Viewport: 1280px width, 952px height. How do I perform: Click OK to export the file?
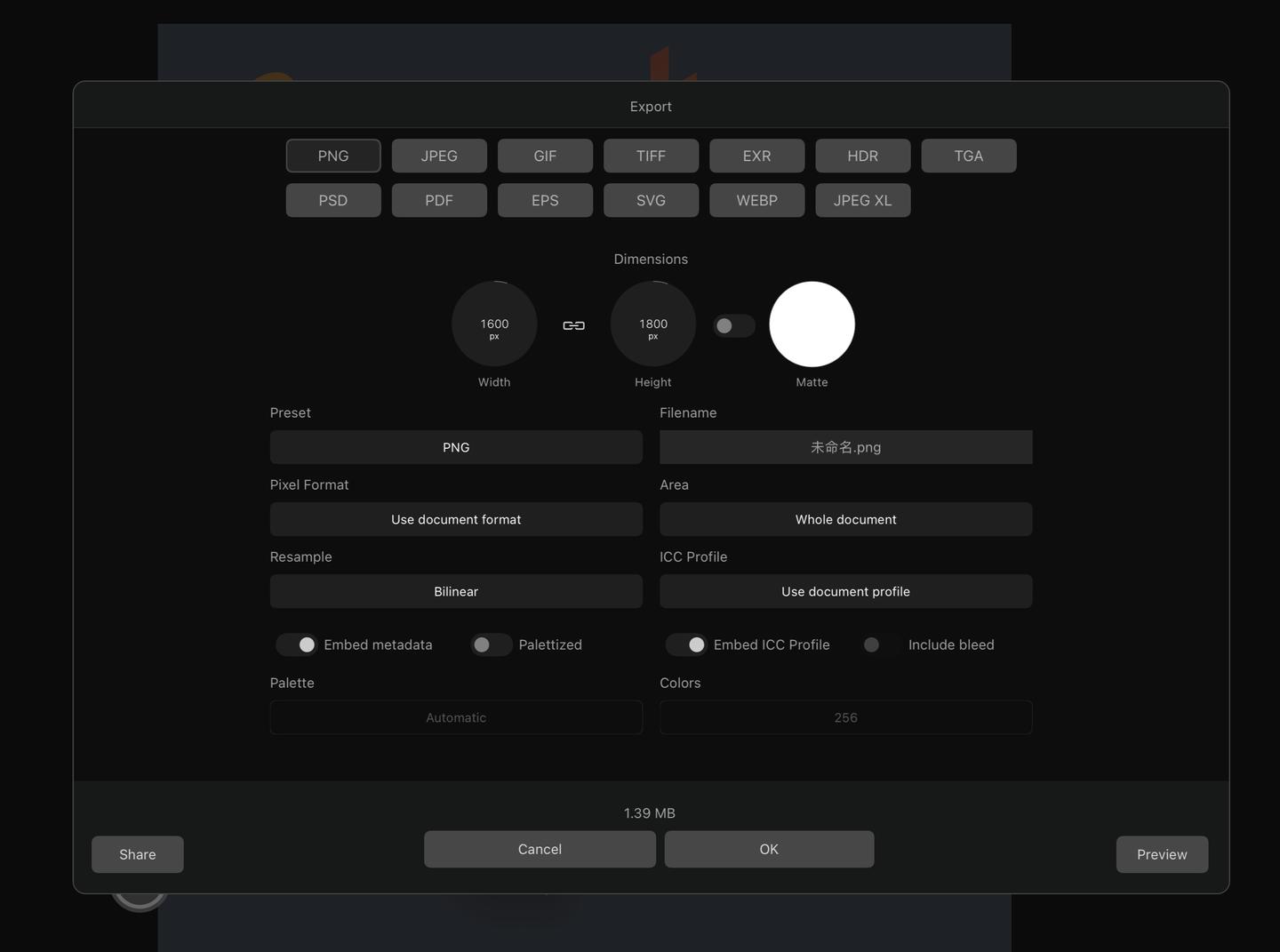click(769, 849)
